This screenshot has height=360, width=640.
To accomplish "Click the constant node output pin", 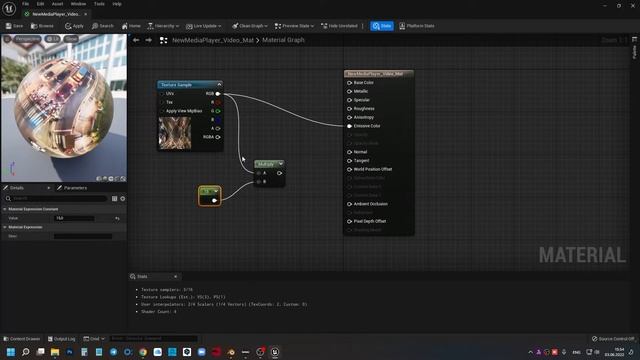I will pos(214,200).
